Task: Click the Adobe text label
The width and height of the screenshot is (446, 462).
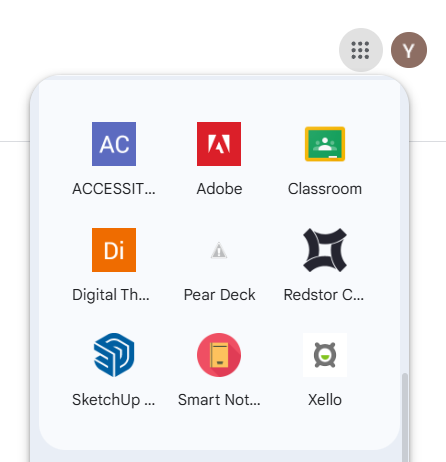Action: (219, 189)
